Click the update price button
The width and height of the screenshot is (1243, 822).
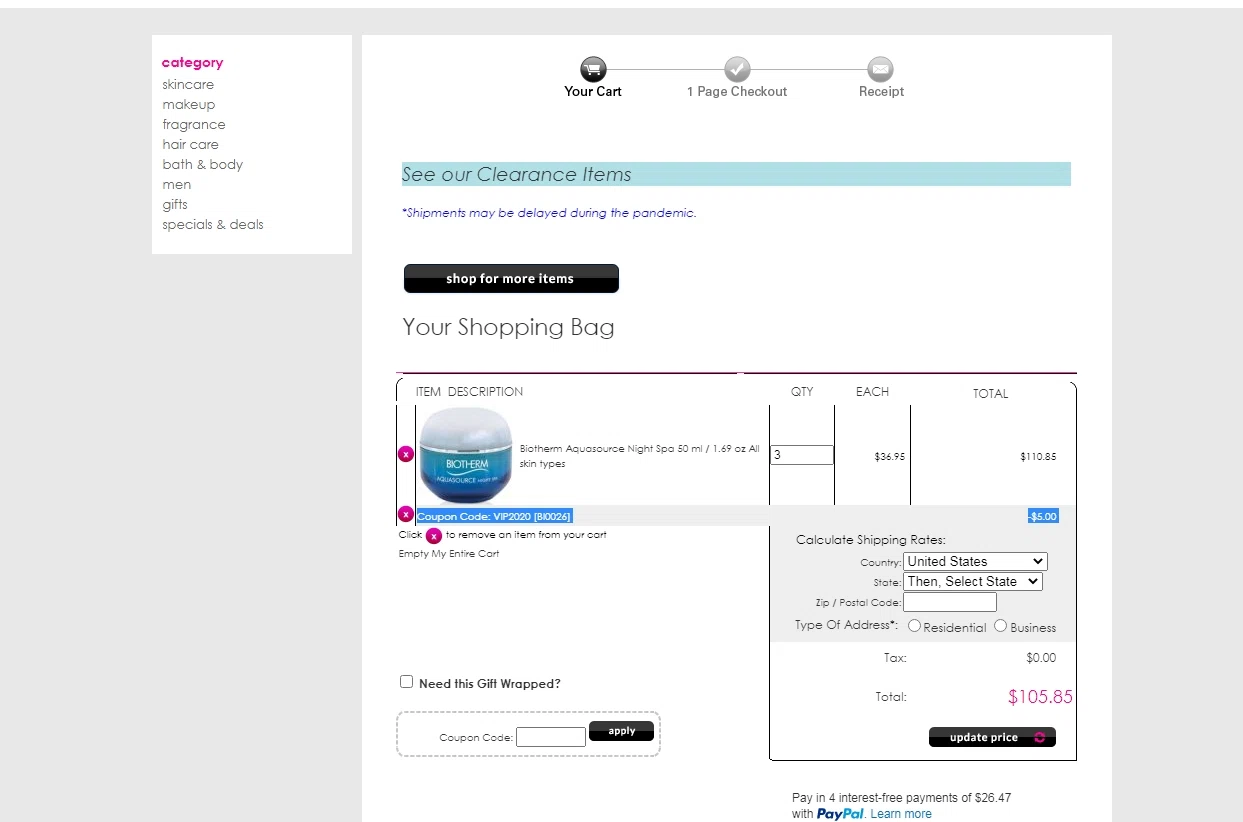992,737
